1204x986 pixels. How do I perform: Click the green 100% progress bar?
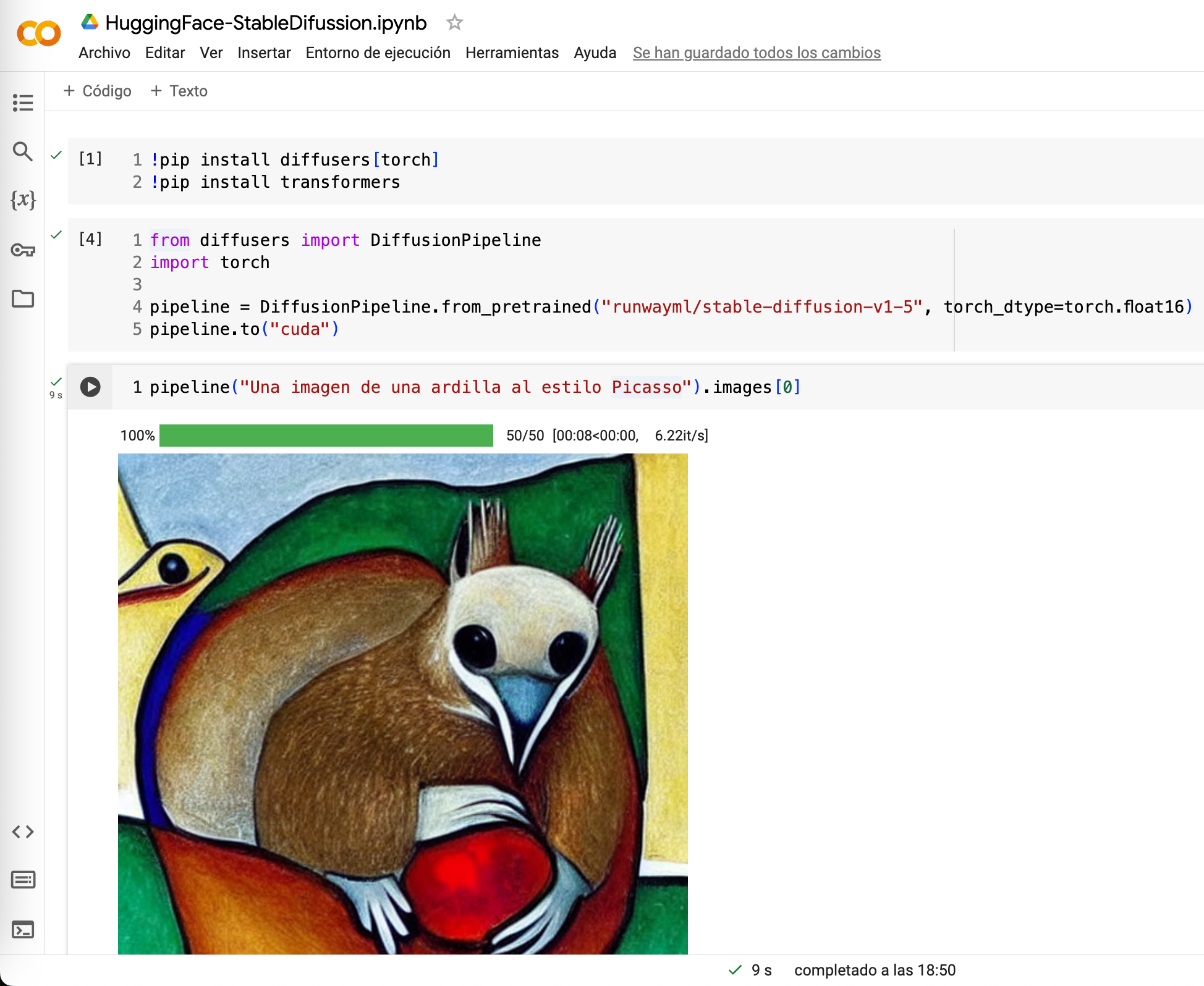click(326, 436)
